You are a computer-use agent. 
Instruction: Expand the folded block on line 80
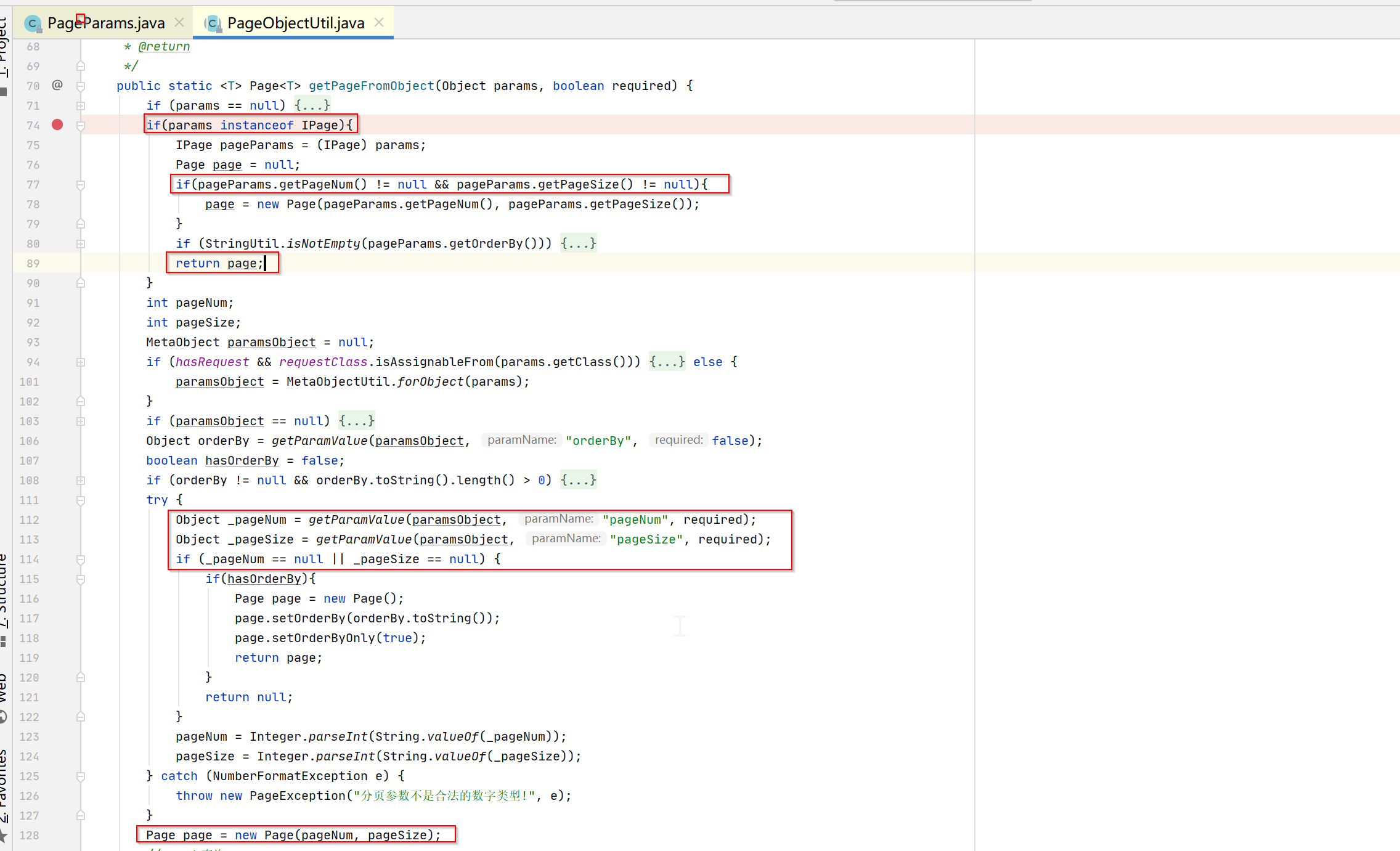point(81,244)
